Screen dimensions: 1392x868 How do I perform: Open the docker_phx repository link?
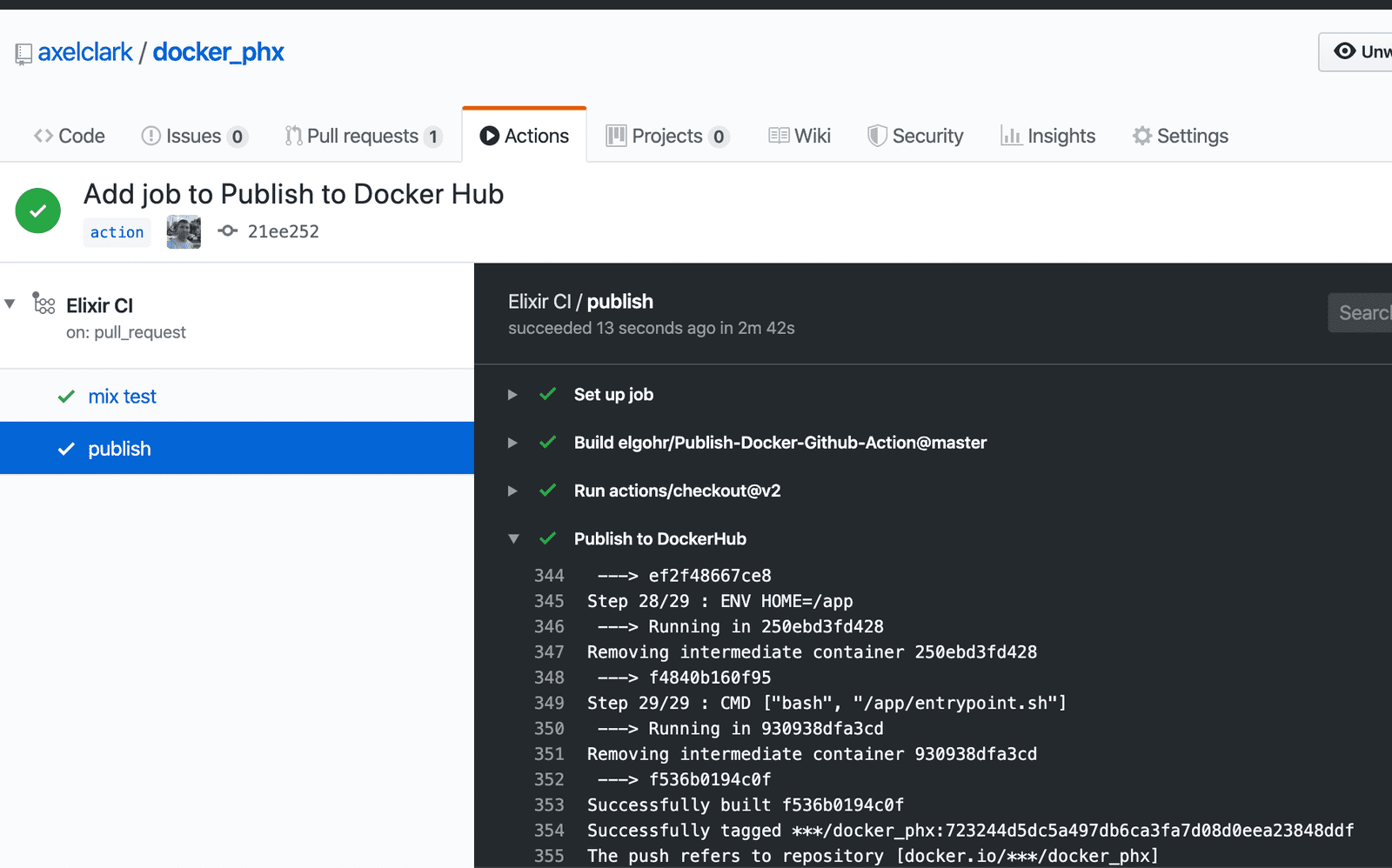click(217, 52)
